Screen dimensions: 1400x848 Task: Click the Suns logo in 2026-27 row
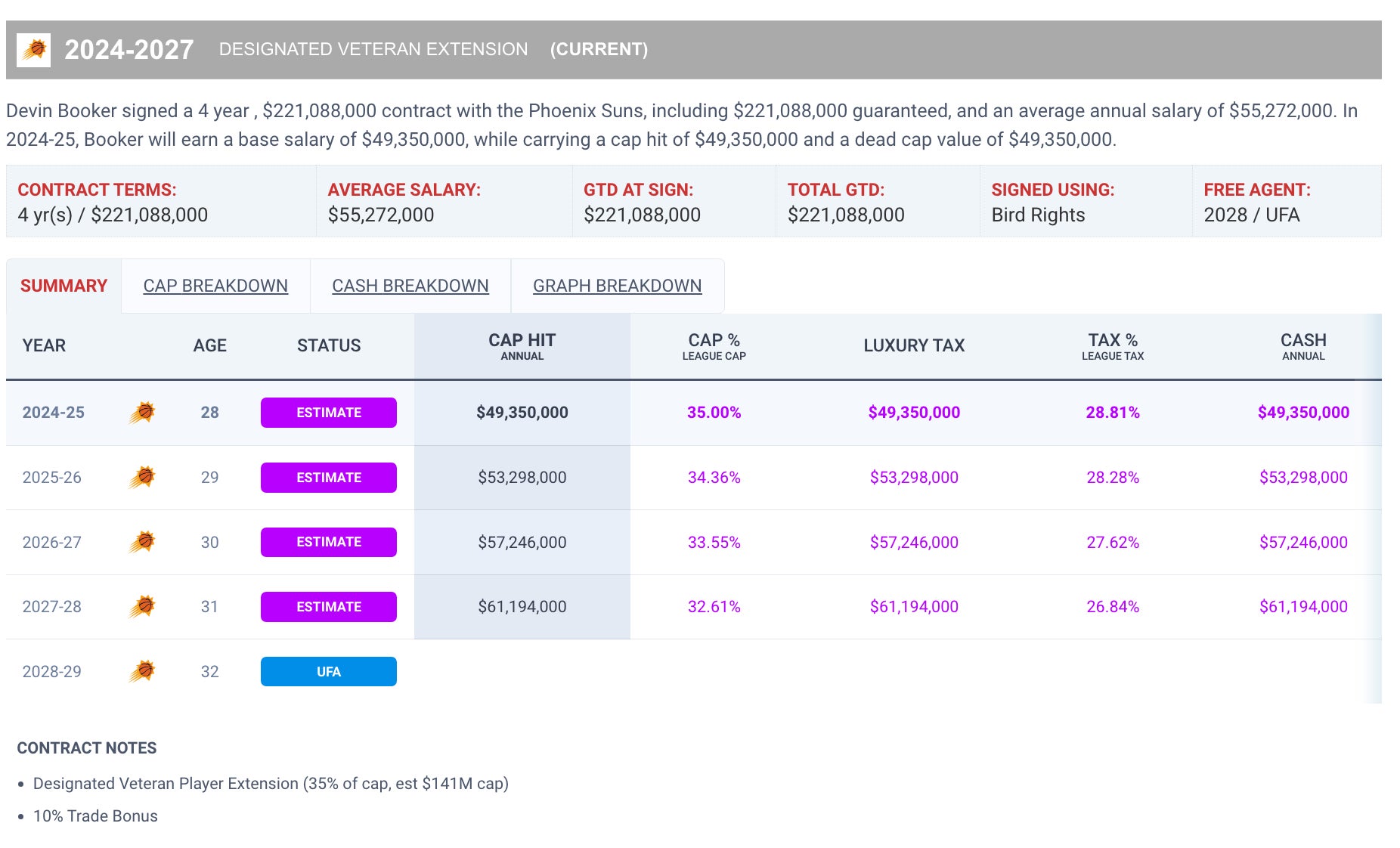142,542
